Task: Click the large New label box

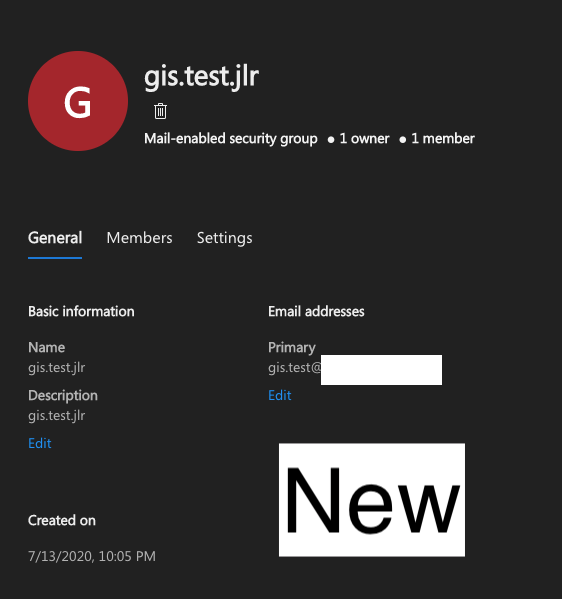Action: 372,500
